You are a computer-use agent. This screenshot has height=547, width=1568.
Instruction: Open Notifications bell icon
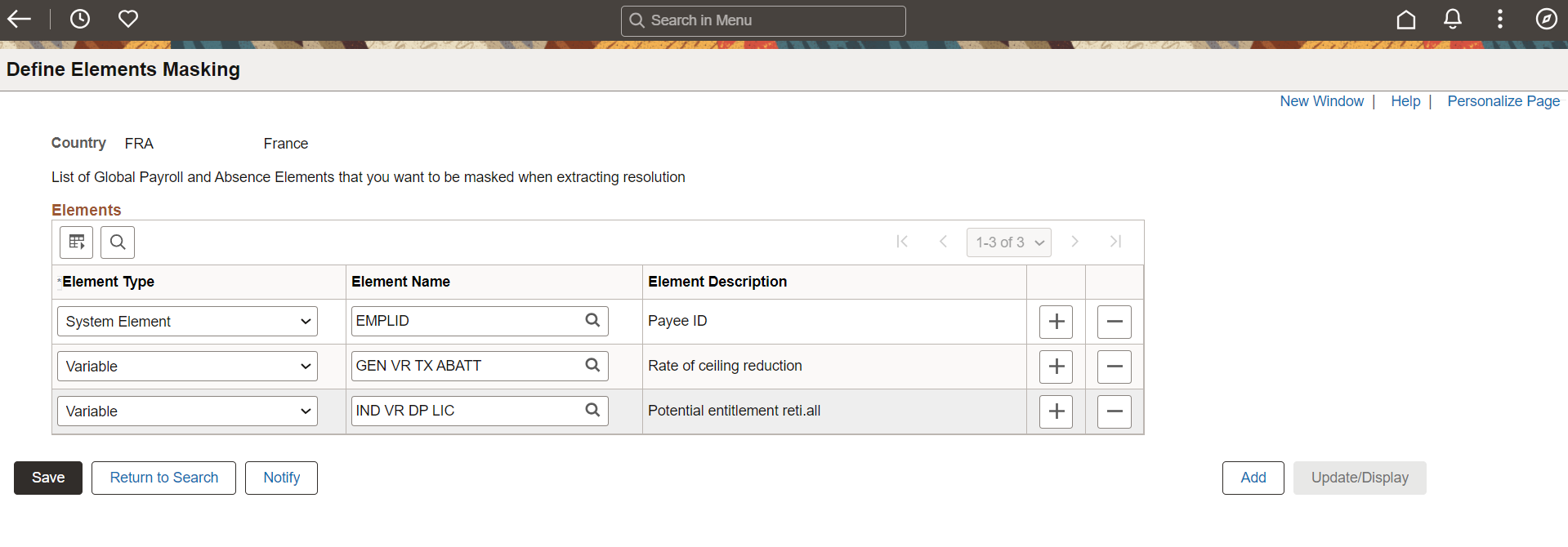click(x=1453, y=19)
